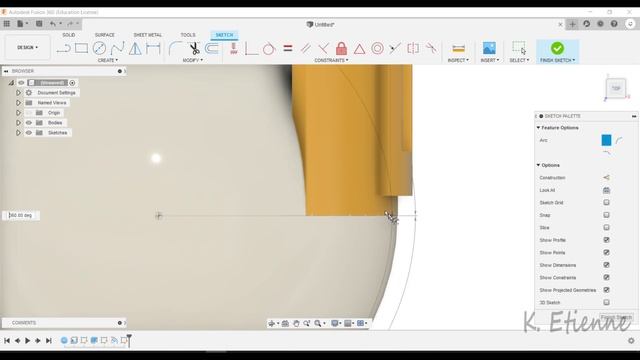Image resolution: width=640 pixels, height=360 pixels.
Task: Switch to the Surface tab
Action: (x=104, y=35)
